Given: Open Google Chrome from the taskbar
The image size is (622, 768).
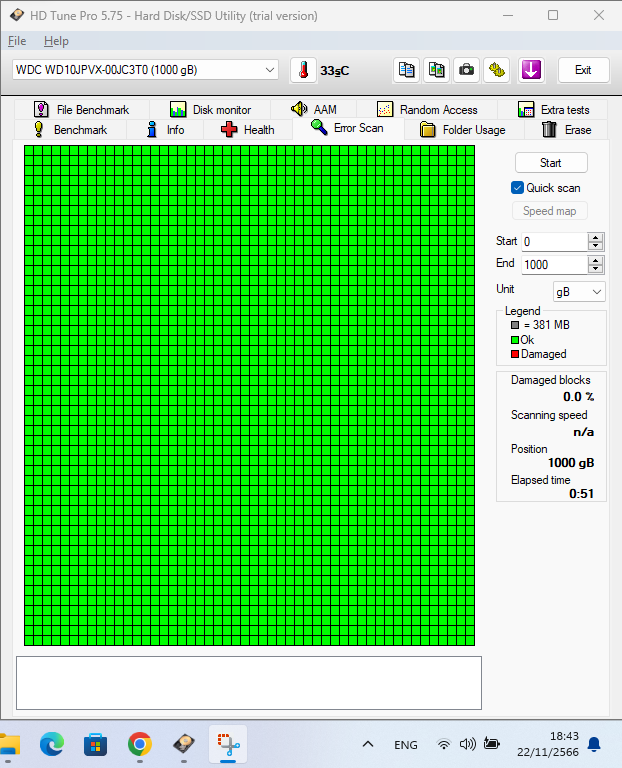Looking at the screenshot, I should (x=140, y=744).
